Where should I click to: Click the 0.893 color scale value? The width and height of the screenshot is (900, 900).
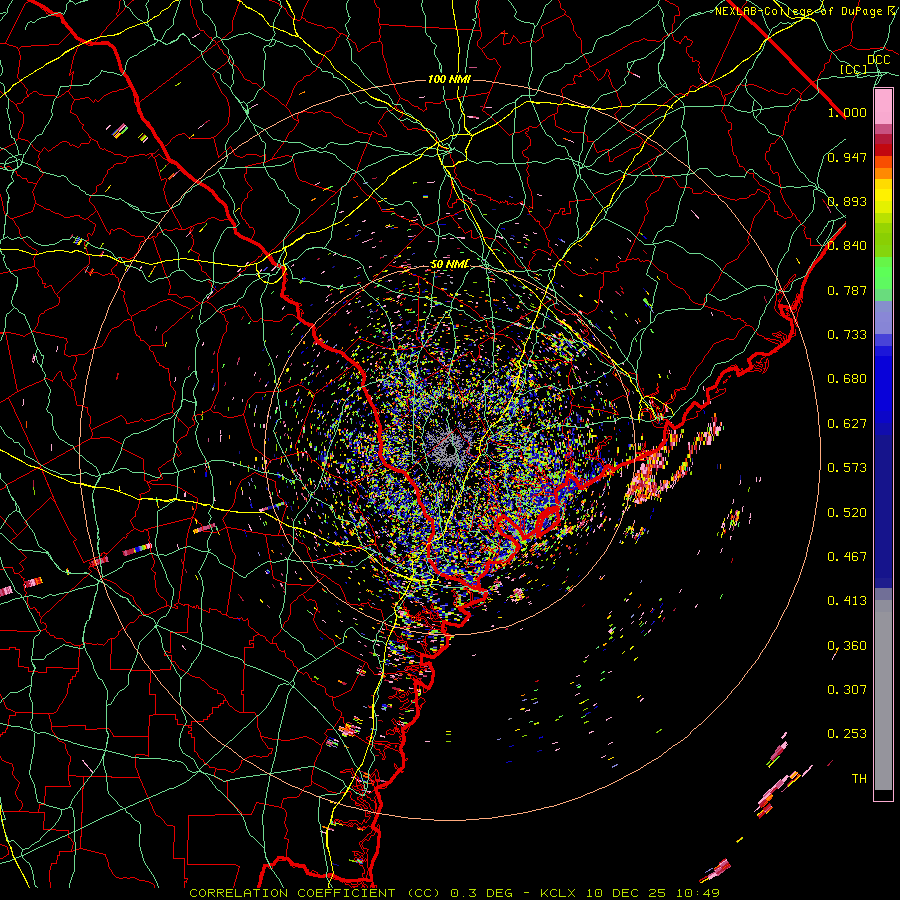[x=847, y=201]
